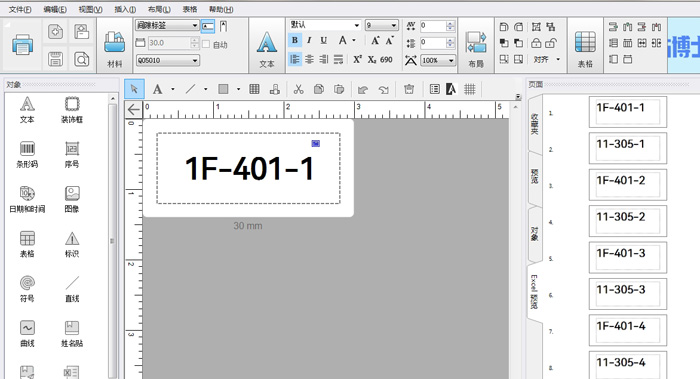Toggle bold text formatting

point(295,40)
